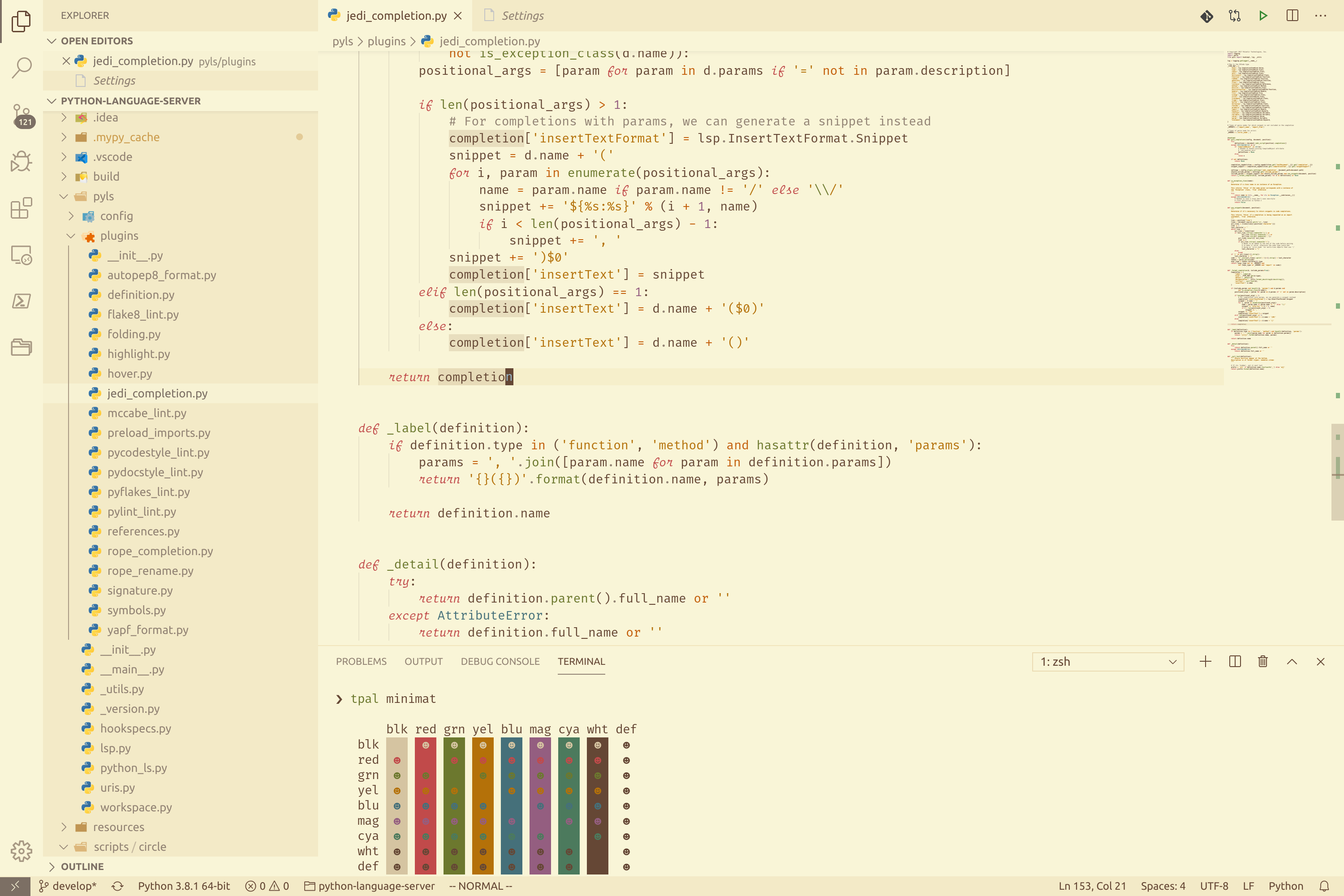Open the Extensions view

coord(21,208)
